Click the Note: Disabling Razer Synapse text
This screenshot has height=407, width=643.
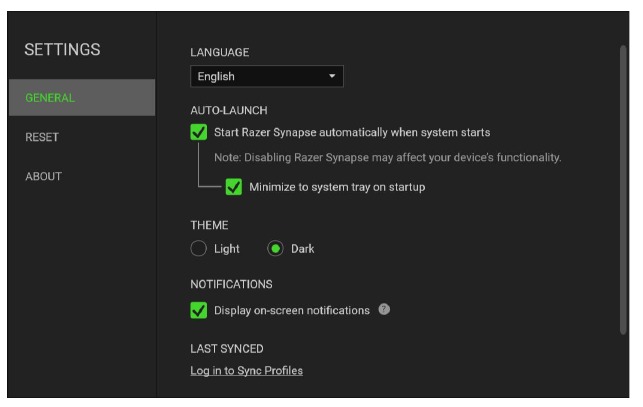tap(388, 158)
